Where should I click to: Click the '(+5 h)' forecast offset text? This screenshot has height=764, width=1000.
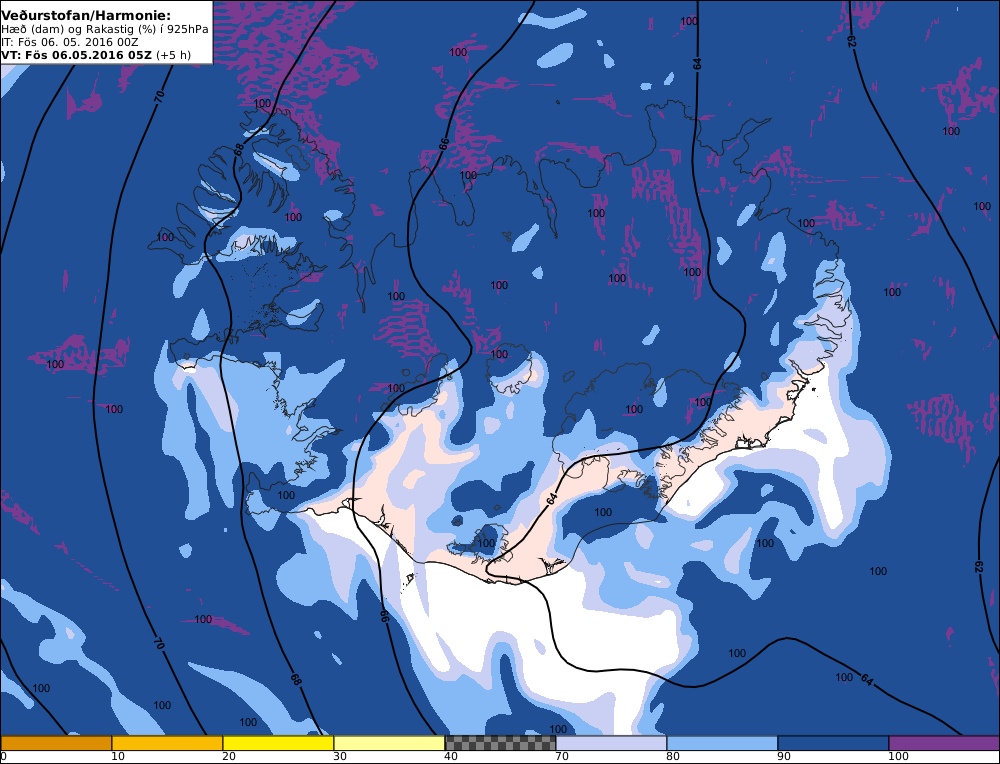pyautogui.click(x=173, y=55)
